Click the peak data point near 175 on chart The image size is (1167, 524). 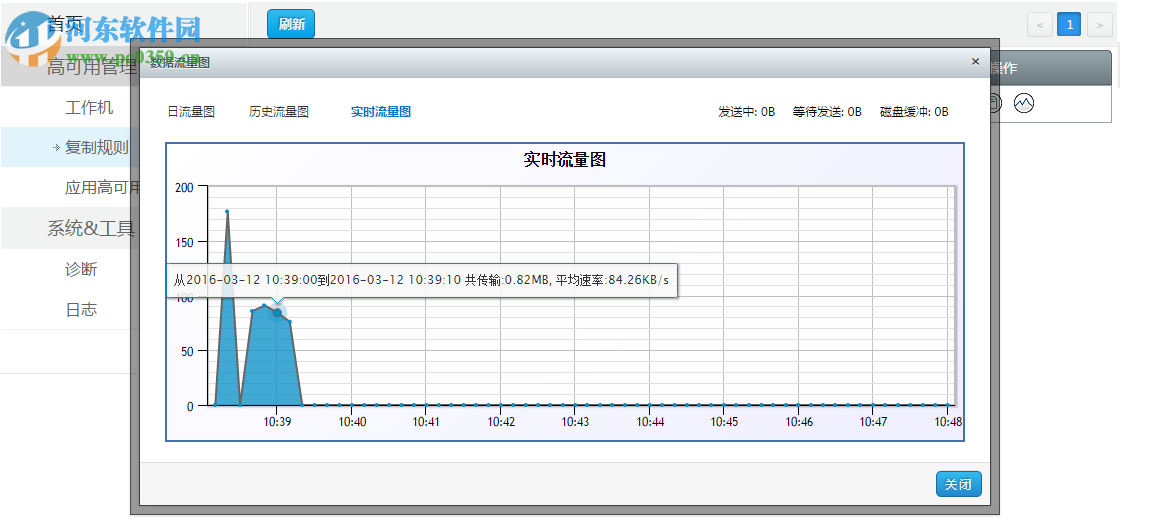pos(227,211)
